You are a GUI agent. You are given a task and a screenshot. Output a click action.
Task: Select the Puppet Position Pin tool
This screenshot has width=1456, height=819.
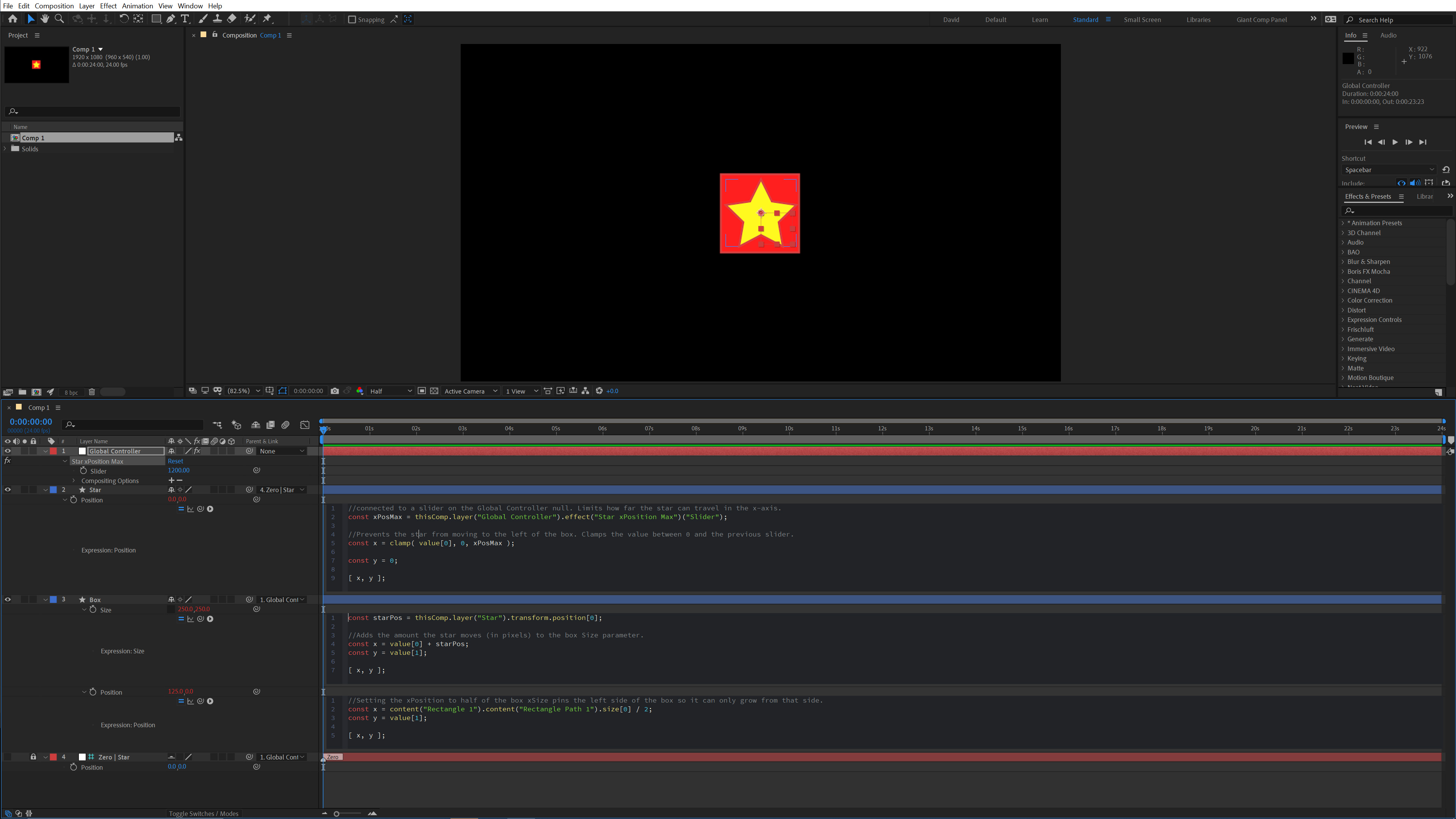click(267, 19)
